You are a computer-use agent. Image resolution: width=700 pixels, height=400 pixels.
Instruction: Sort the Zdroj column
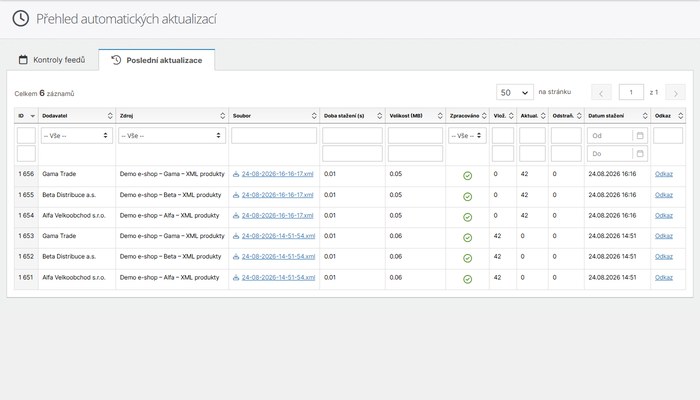click(x=222, y=116)
